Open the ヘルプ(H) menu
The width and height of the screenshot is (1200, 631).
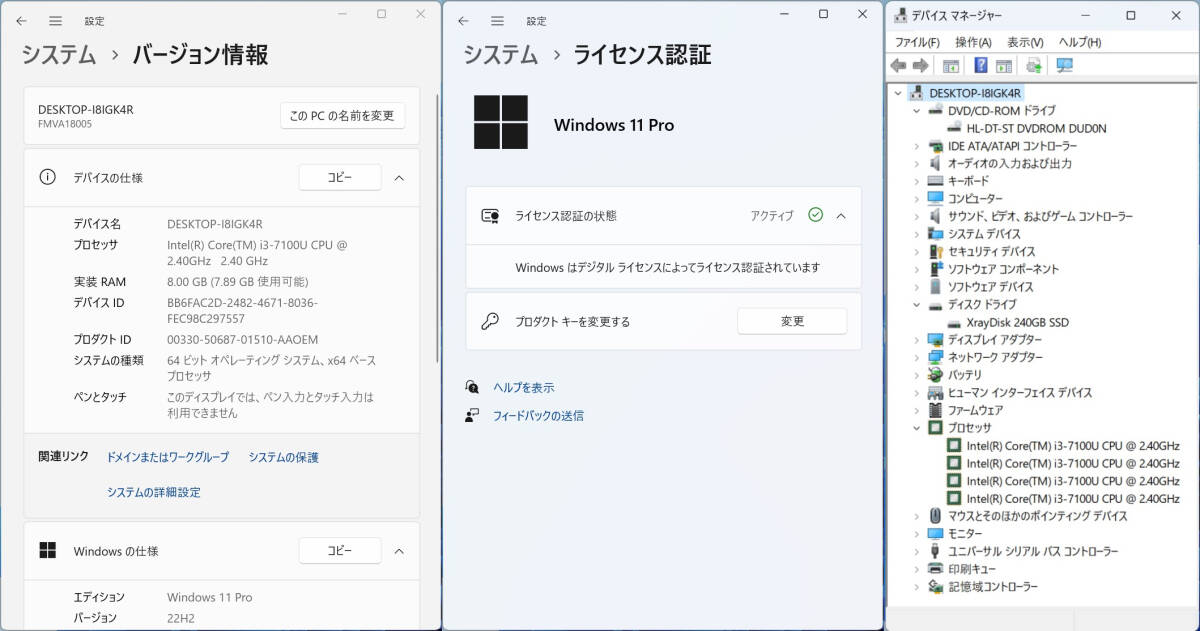[1080, 42]
